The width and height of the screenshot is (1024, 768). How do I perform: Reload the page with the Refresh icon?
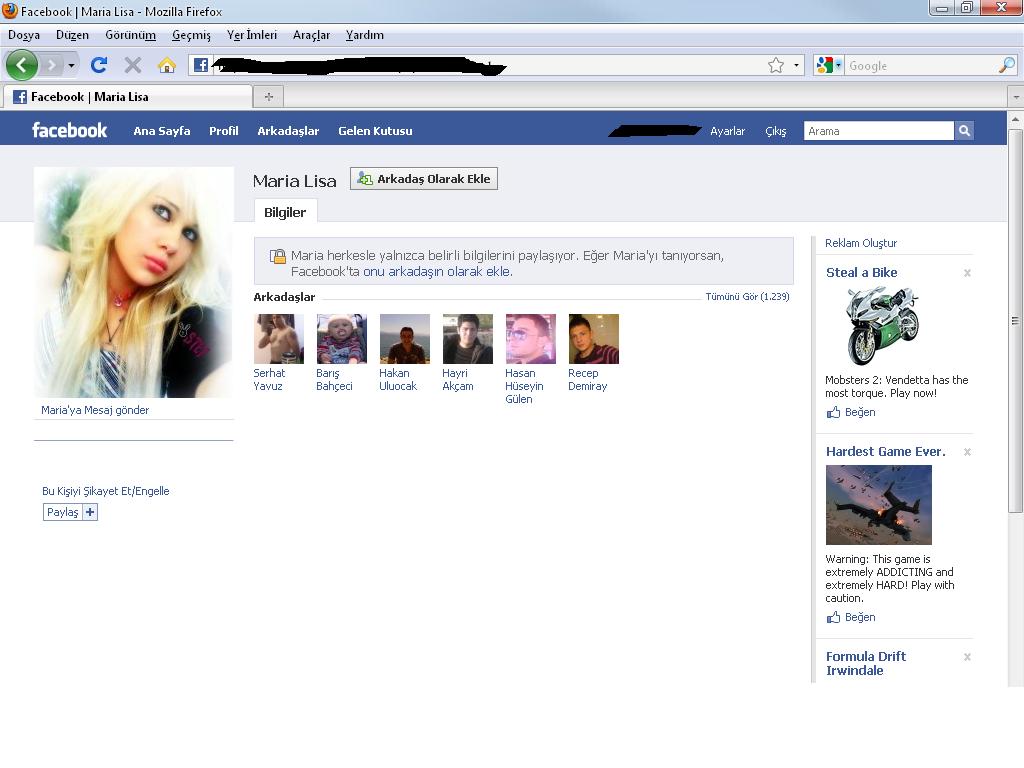click(x=99, y=65)
